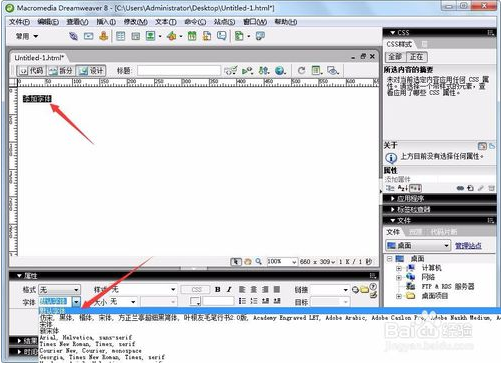Justify the text alignment
The width and height of the screenshot is (502, 372).
[x=277, y=289]
